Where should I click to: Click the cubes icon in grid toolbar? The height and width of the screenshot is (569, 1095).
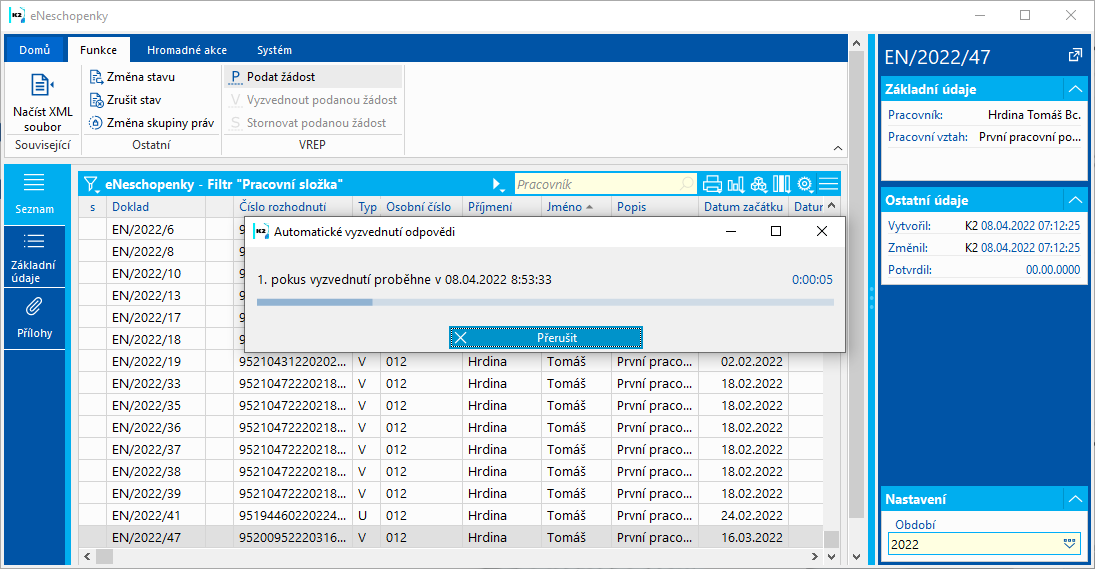pyautogui.click(x=759, y=184)
